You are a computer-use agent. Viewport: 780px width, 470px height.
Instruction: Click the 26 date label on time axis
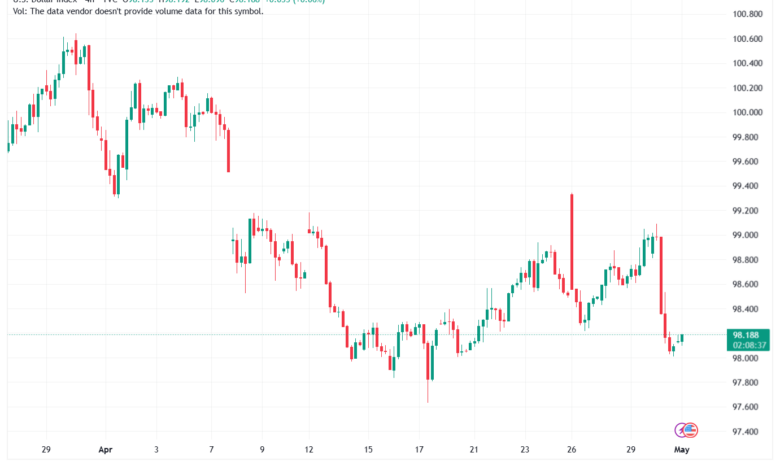pos(572,450)
